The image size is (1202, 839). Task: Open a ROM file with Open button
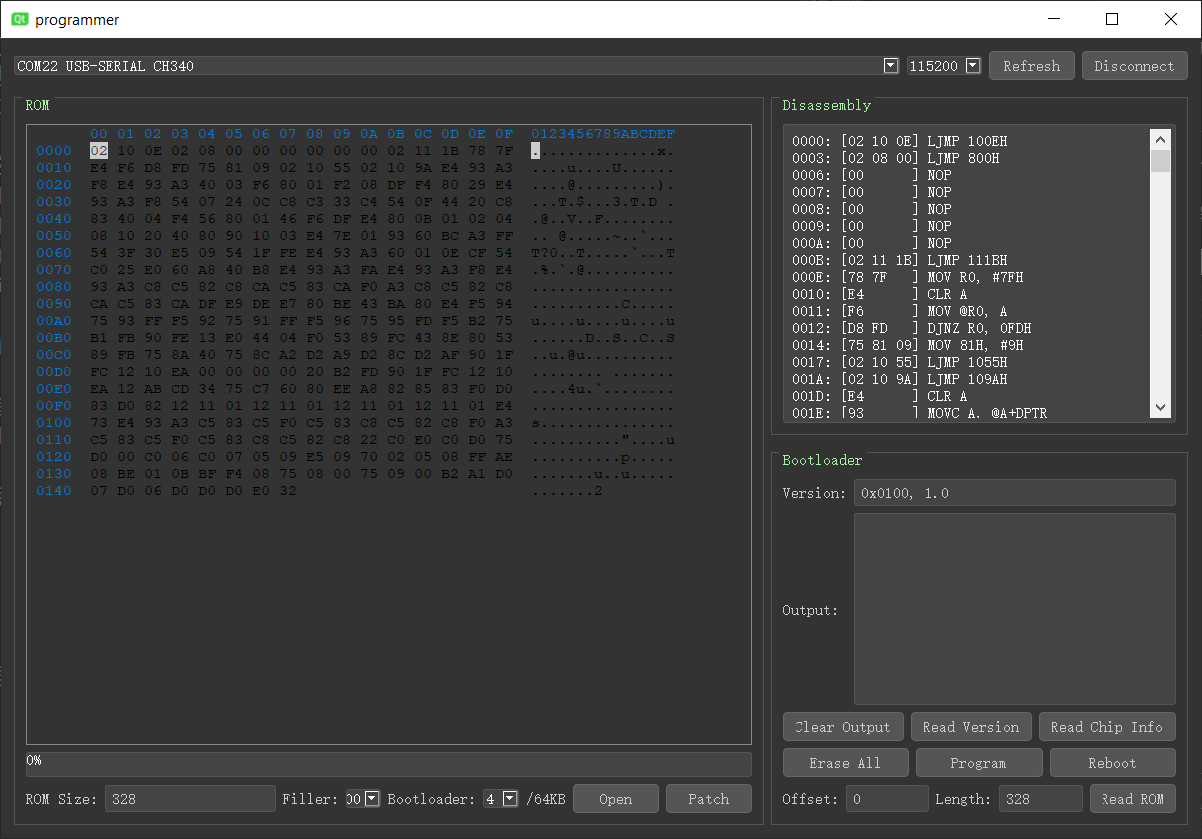pyautogui.click(x=616, y=798)
